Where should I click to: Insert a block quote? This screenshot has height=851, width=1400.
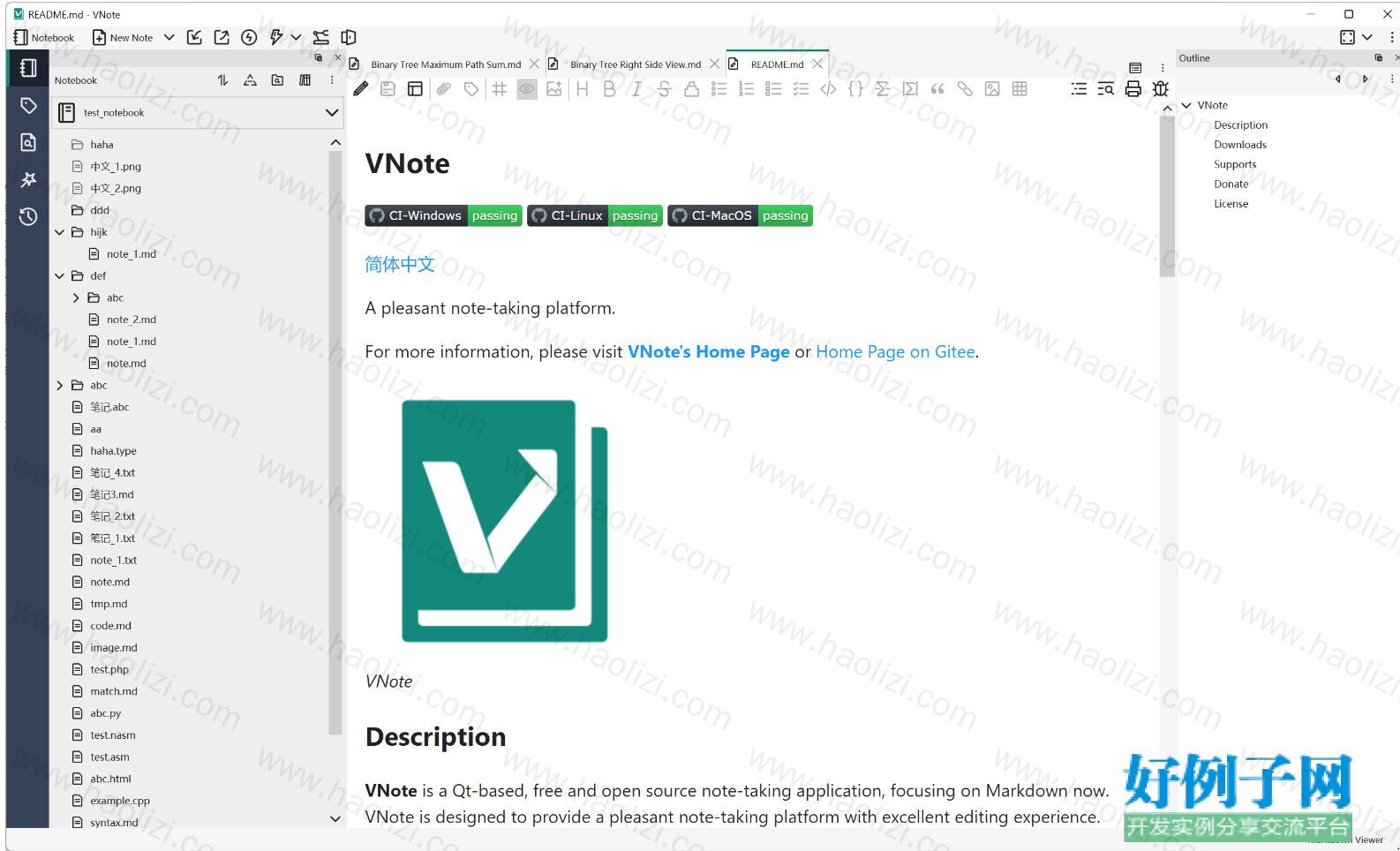pos(937,89)
